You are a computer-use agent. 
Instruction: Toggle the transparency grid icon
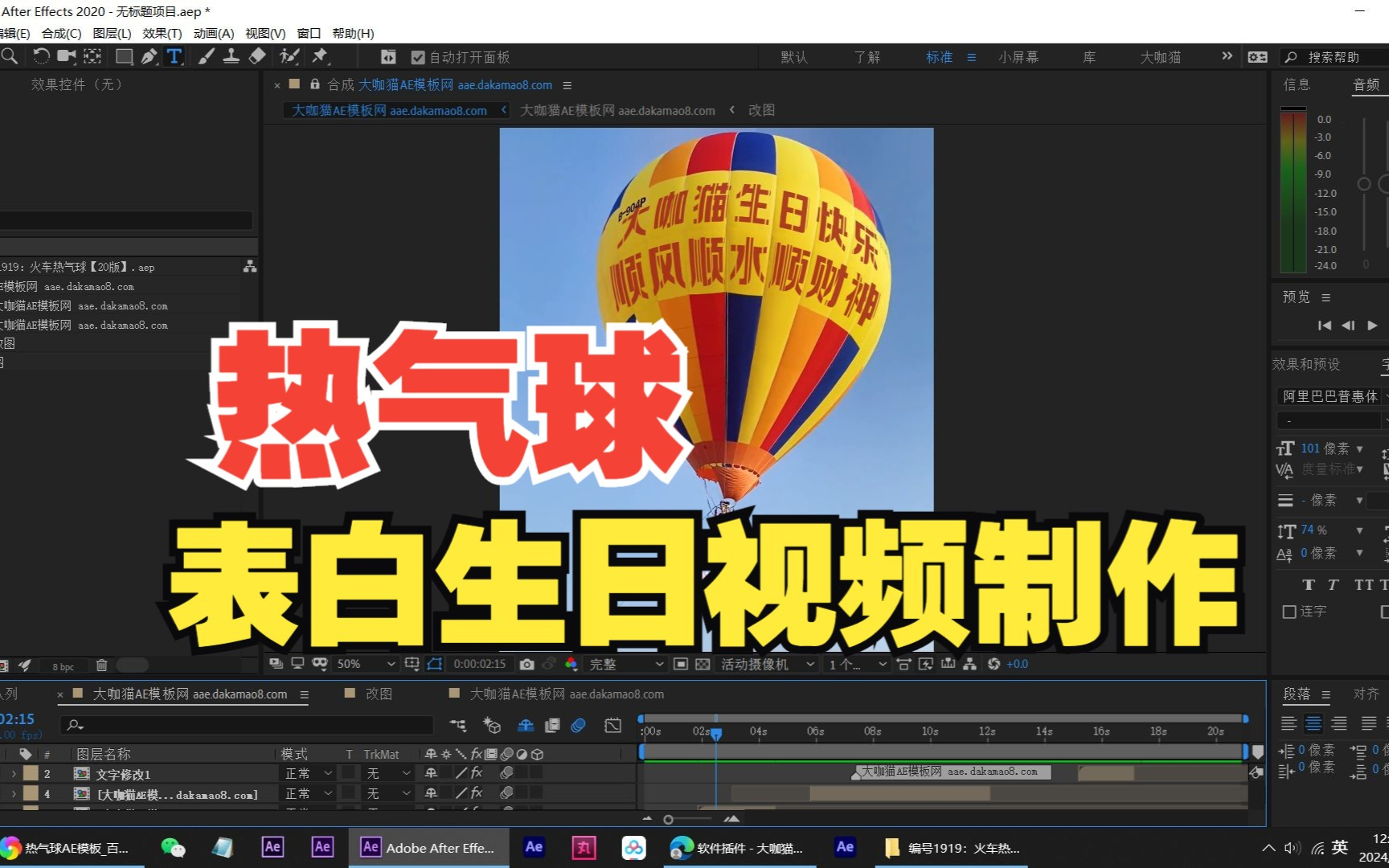[x=703, y=664]
